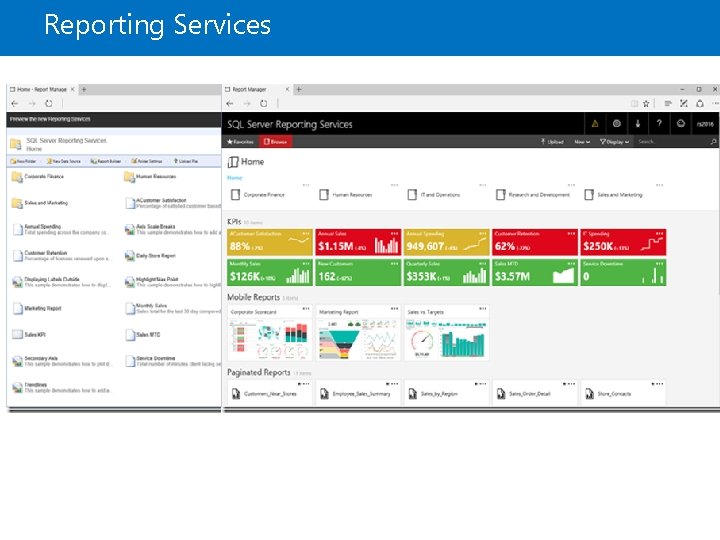Image resolution: width=720 pixels, height=540 pixels.
Task: Open ellipsis menu on Service Downtime KPI tile
Action: click(x=660, y=264)
